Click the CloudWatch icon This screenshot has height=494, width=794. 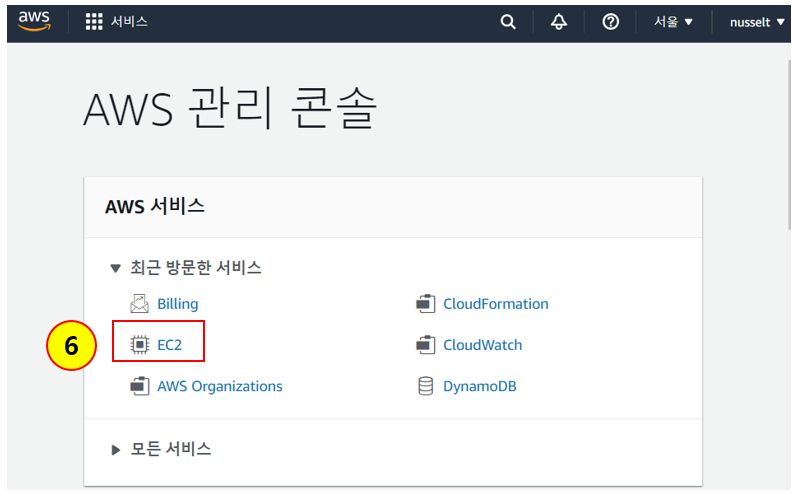(x=425, y=345)
